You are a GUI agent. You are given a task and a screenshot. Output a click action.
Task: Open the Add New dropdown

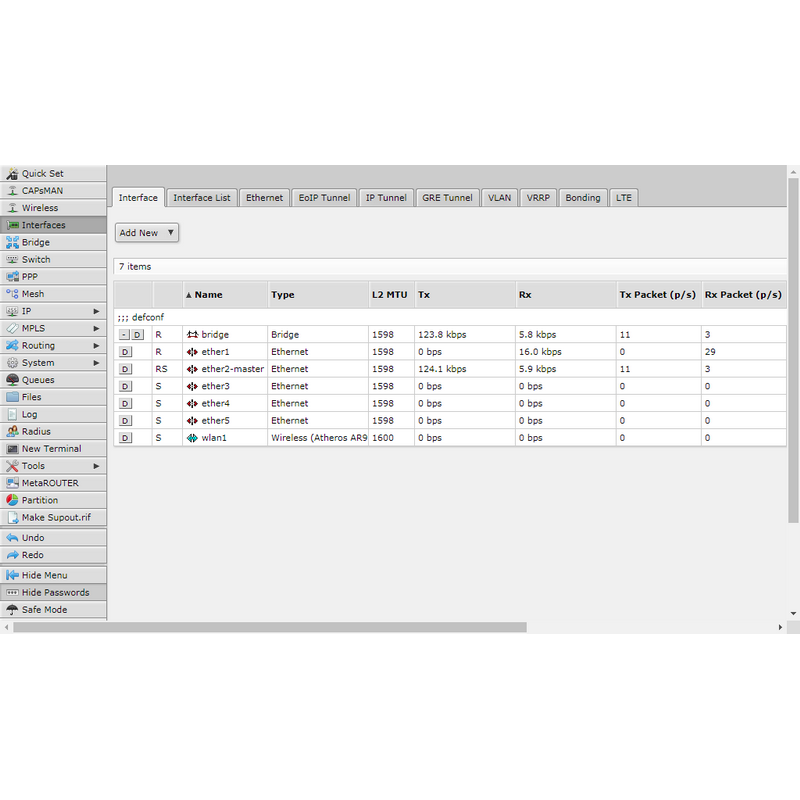146,233
